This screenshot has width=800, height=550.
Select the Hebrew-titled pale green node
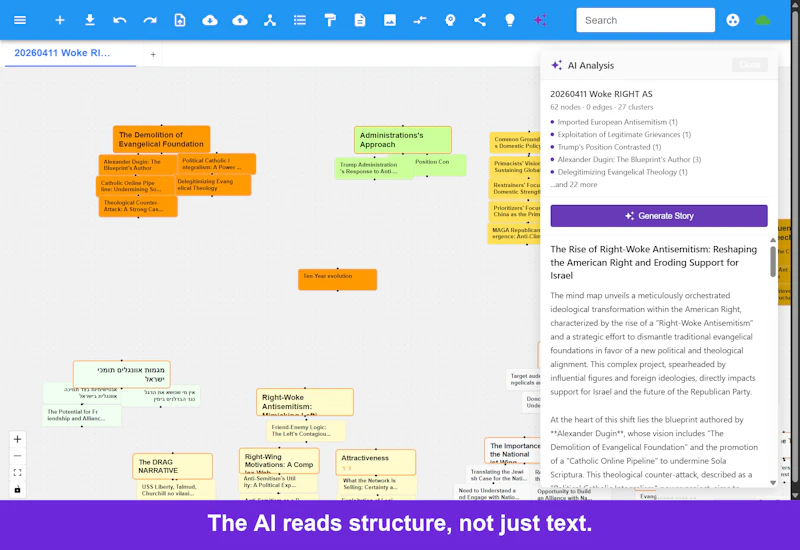121,374
